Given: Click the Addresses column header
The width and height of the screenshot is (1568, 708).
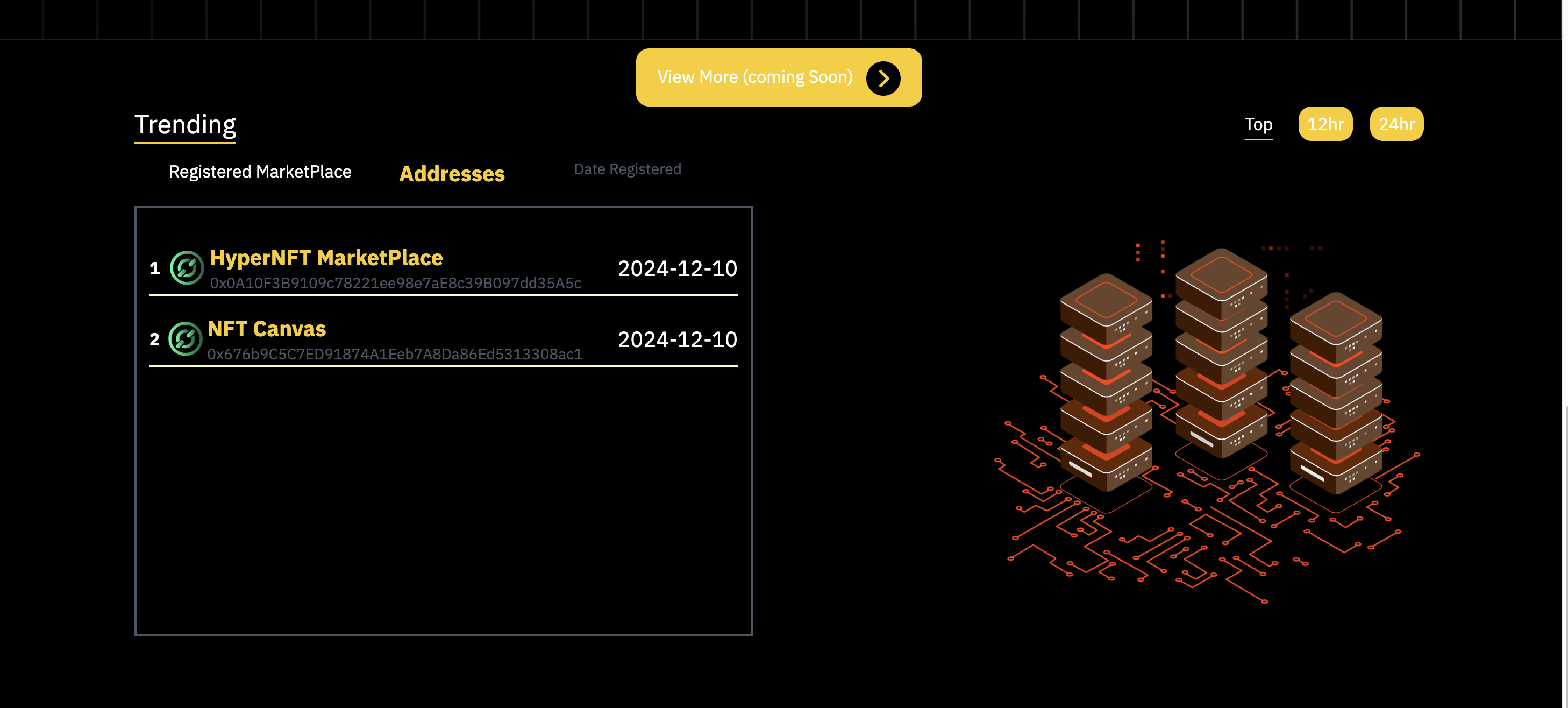Looking at the screenshot, I should coord(452,174).
